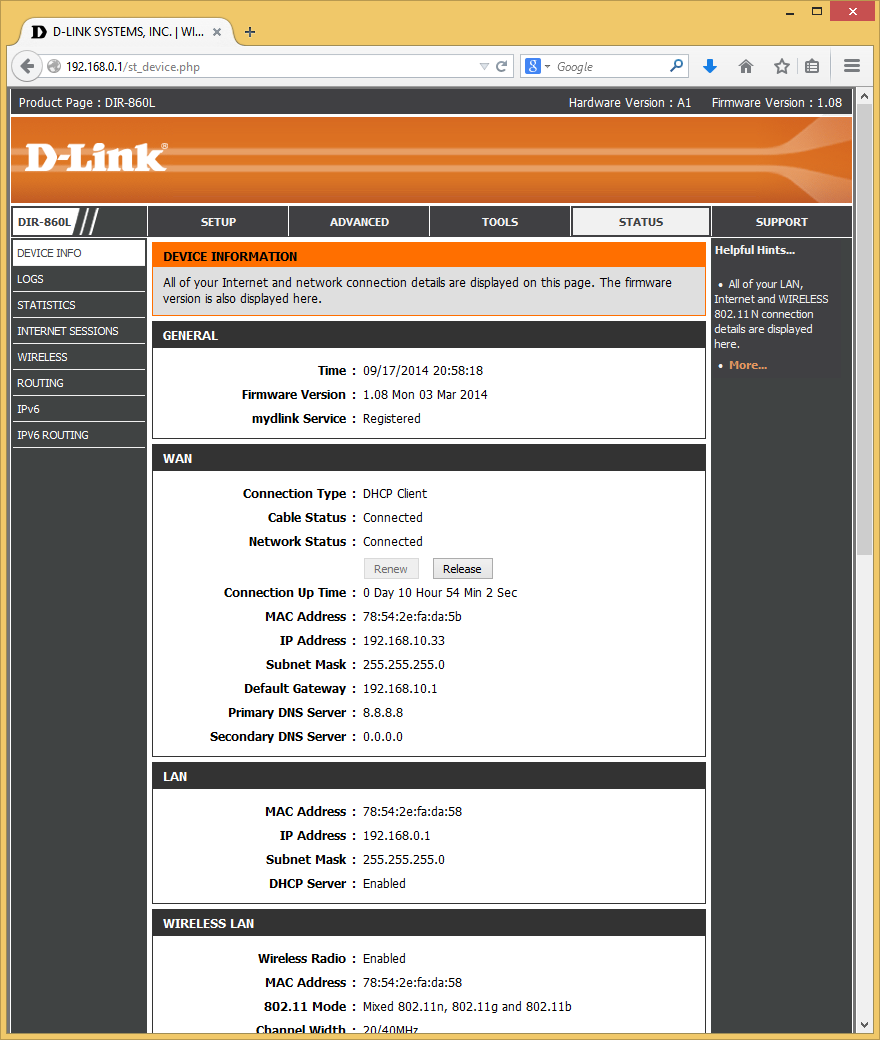Click the search magnifier icon
This screenshot has height=1040, width=880.
click(676, 66)
